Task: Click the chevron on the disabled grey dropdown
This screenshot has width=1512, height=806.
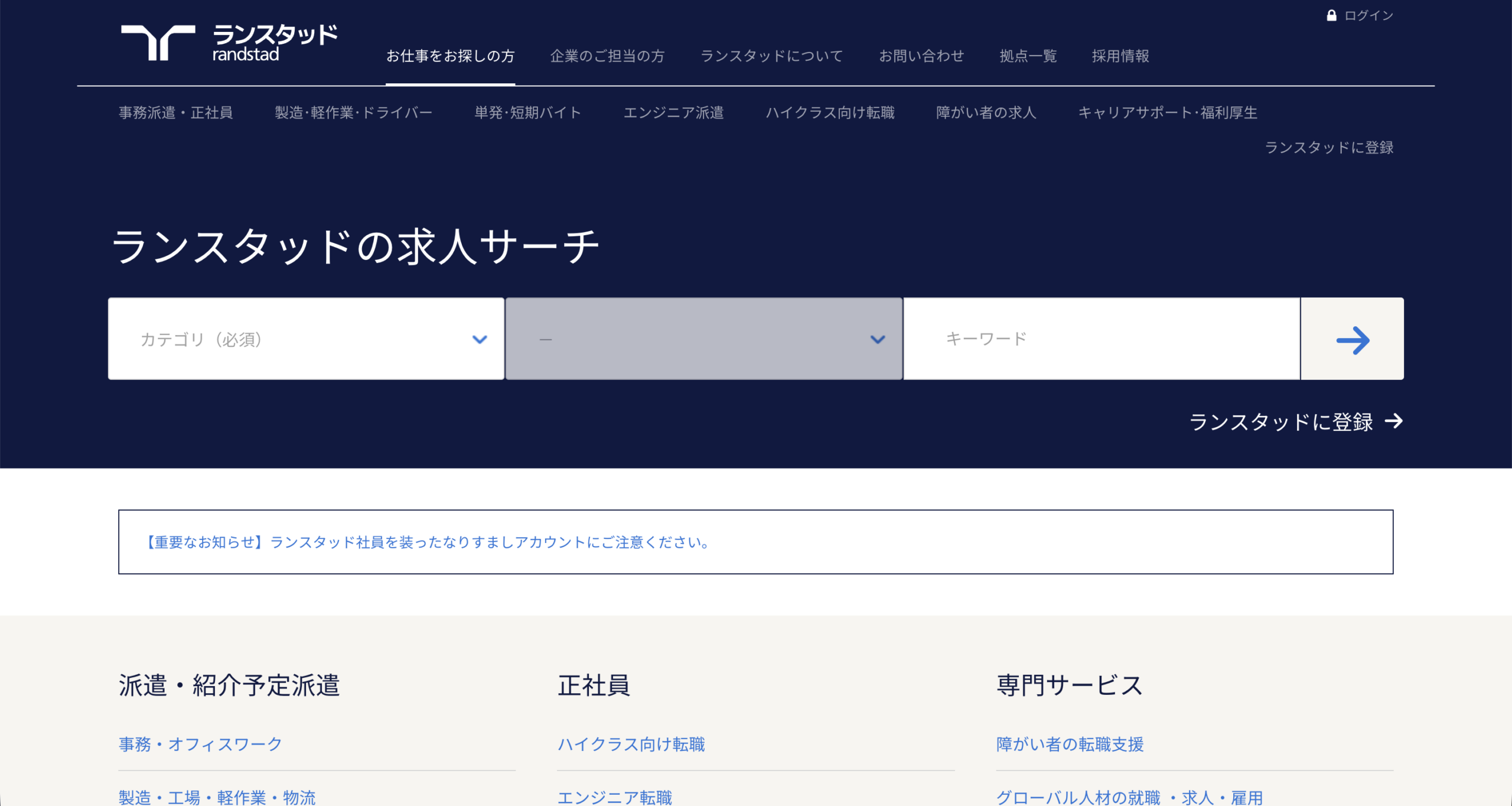Action: click(x=878, y=339)
